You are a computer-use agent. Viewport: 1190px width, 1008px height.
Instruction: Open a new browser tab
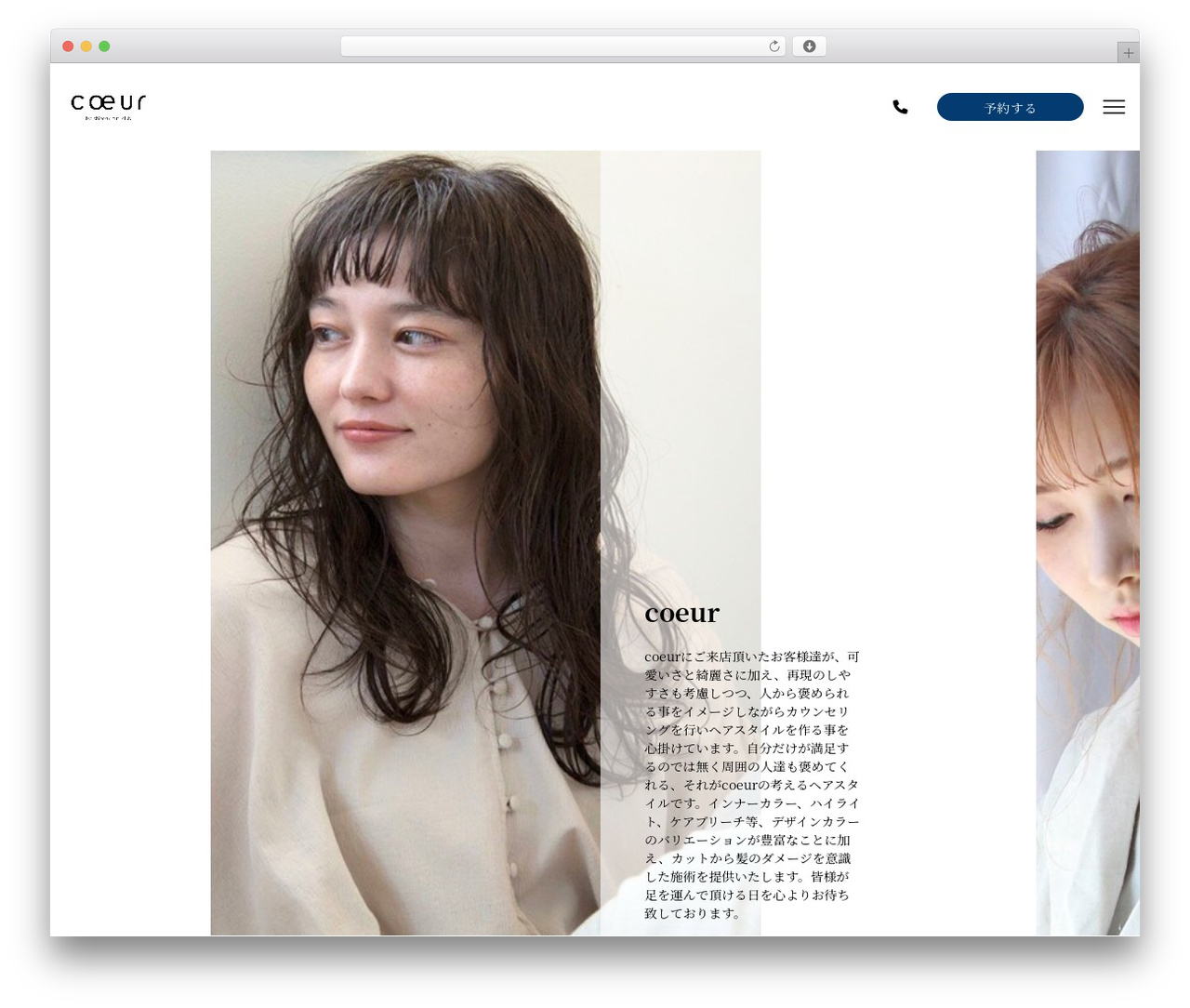[x=1128, y=53]
